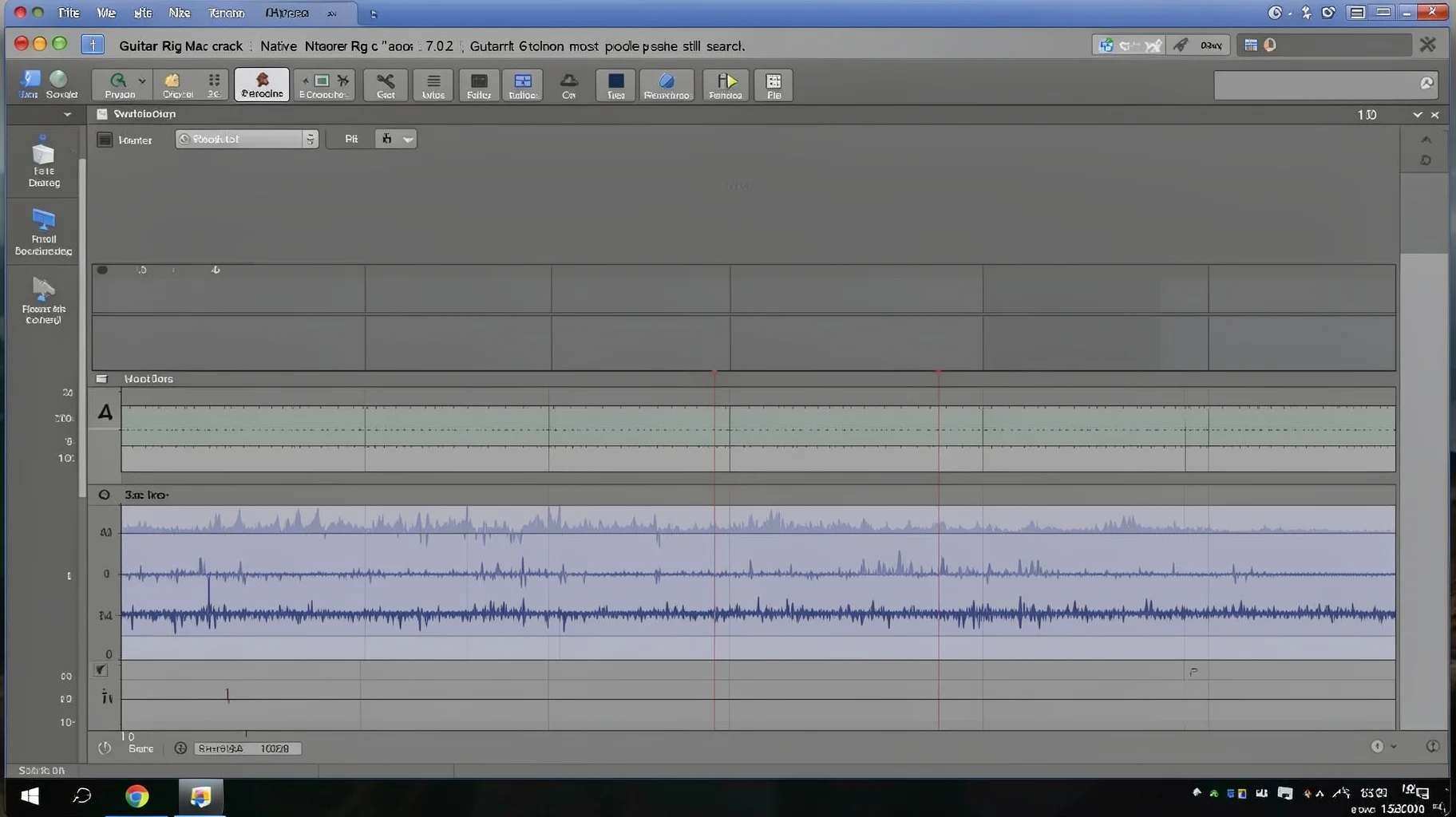
Task: Click the blue grid Relioe icon
Action: click(x=523, y=85)
